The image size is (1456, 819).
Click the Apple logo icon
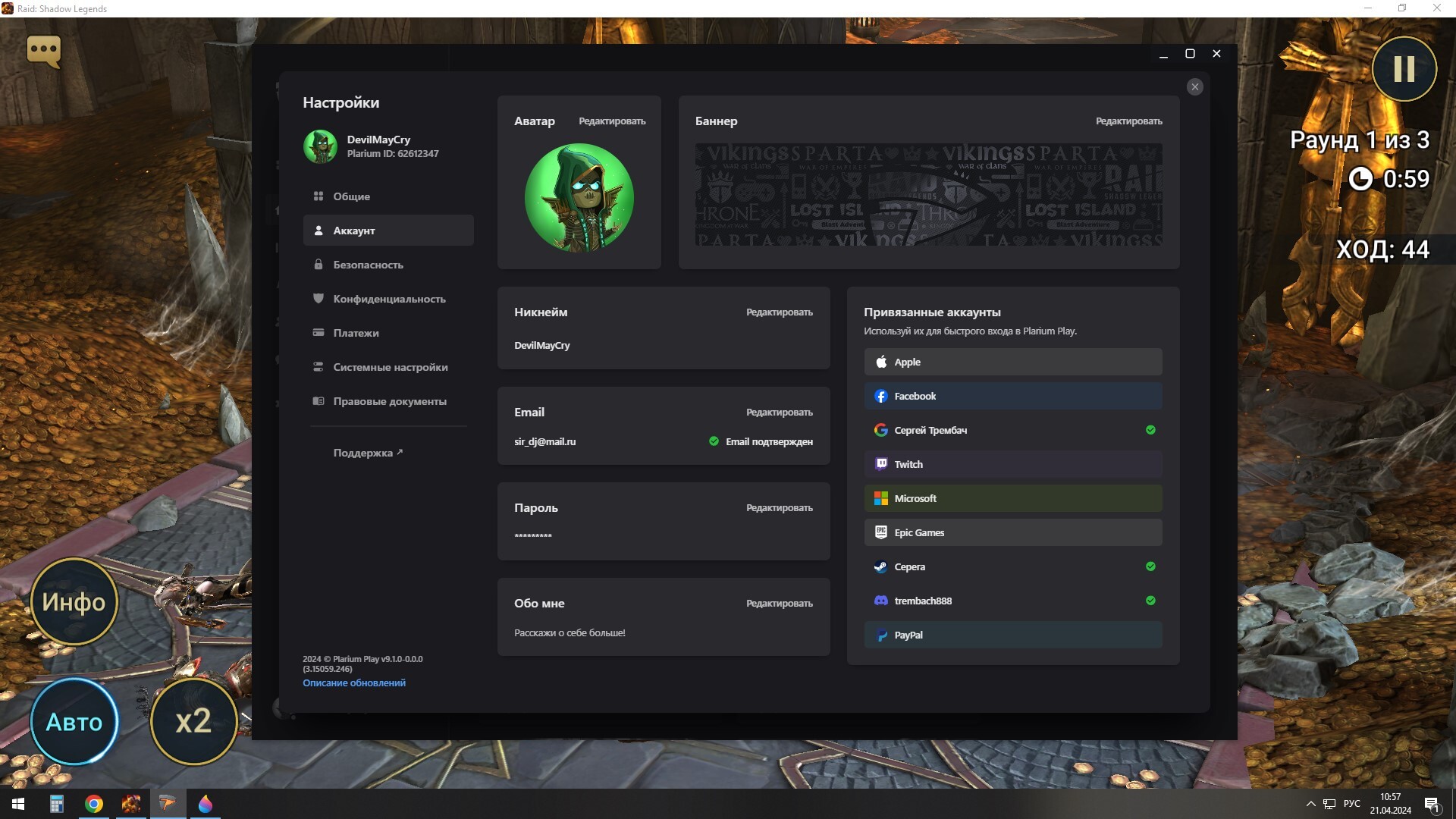click(x=881, y=362)
